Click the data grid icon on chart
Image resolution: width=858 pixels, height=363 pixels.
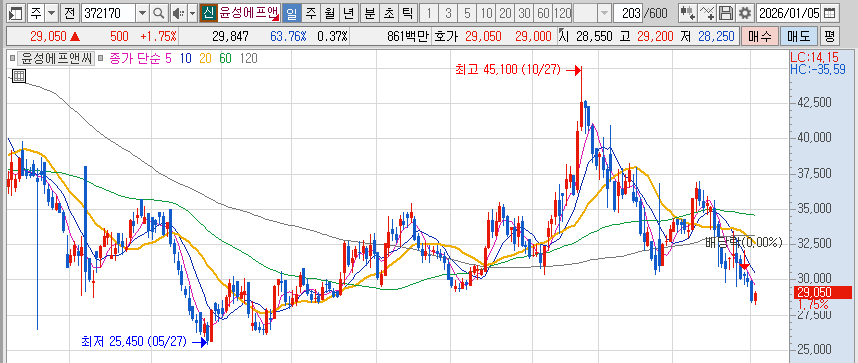[x=19, y=76]
